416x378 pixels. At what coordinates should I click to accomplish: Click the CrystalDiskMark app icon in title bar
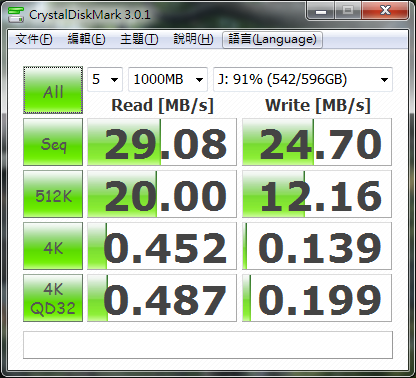[x=16, y=14]
